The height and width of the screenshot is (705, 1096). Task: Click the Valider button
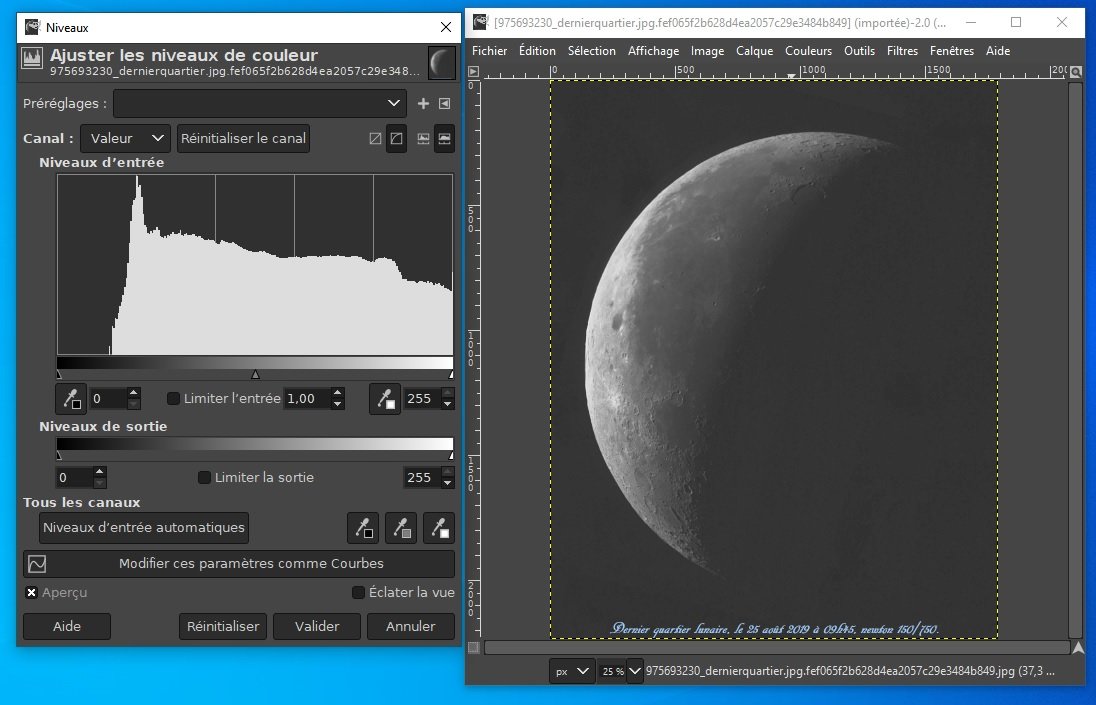point(317,626)
